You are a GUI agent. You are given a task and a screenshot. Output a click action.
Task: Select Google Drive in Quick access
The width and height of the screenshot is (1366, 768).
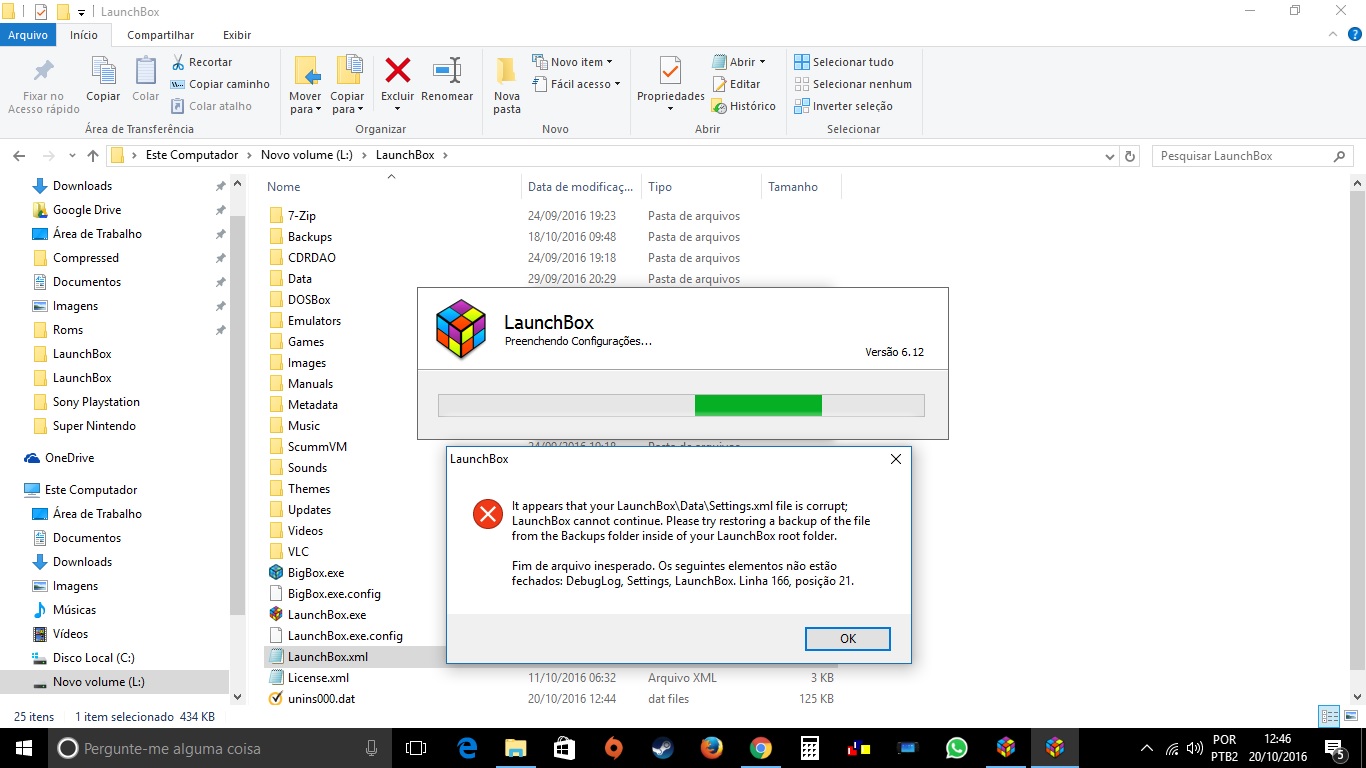coord(87,210)
